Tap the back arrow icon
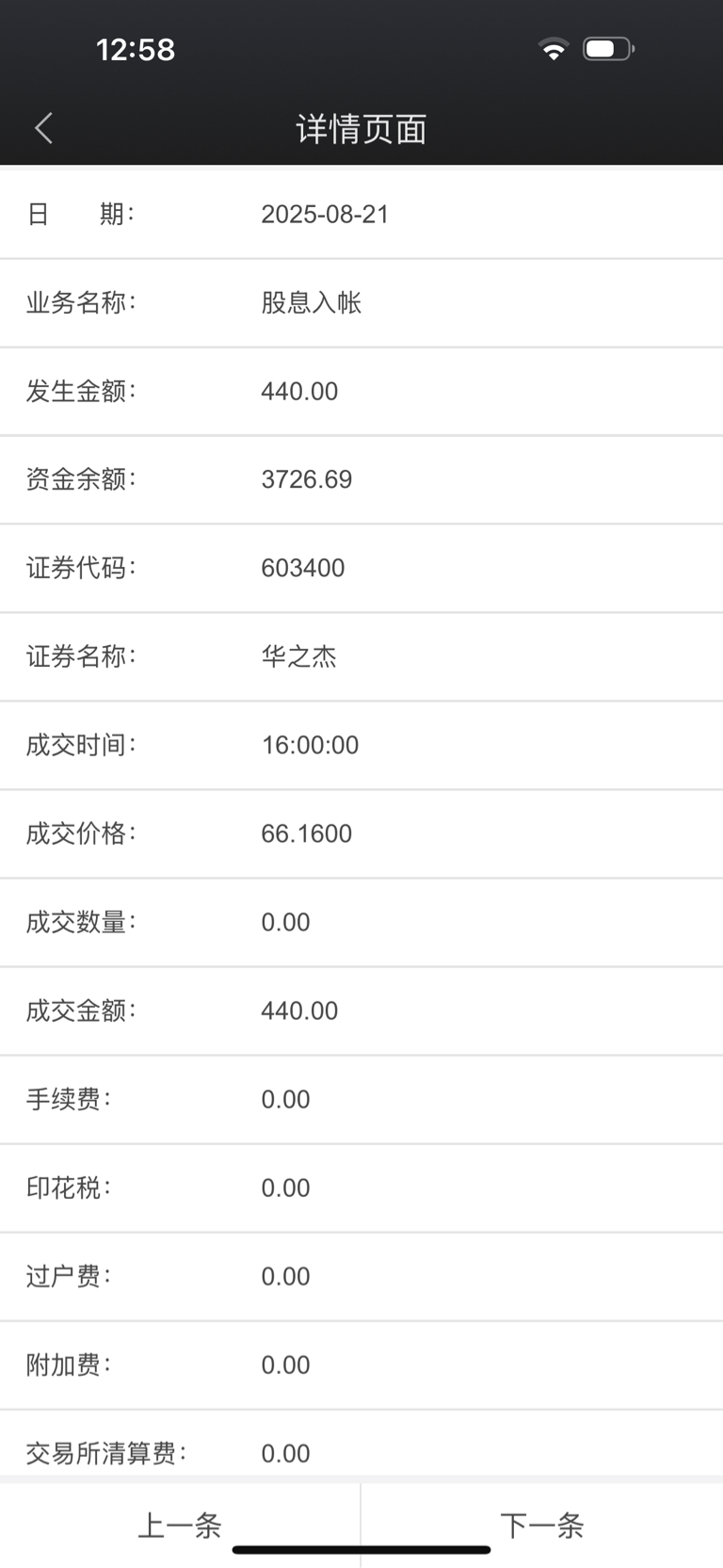This screenshot has width=723, height=1568. tap(43, 128)
